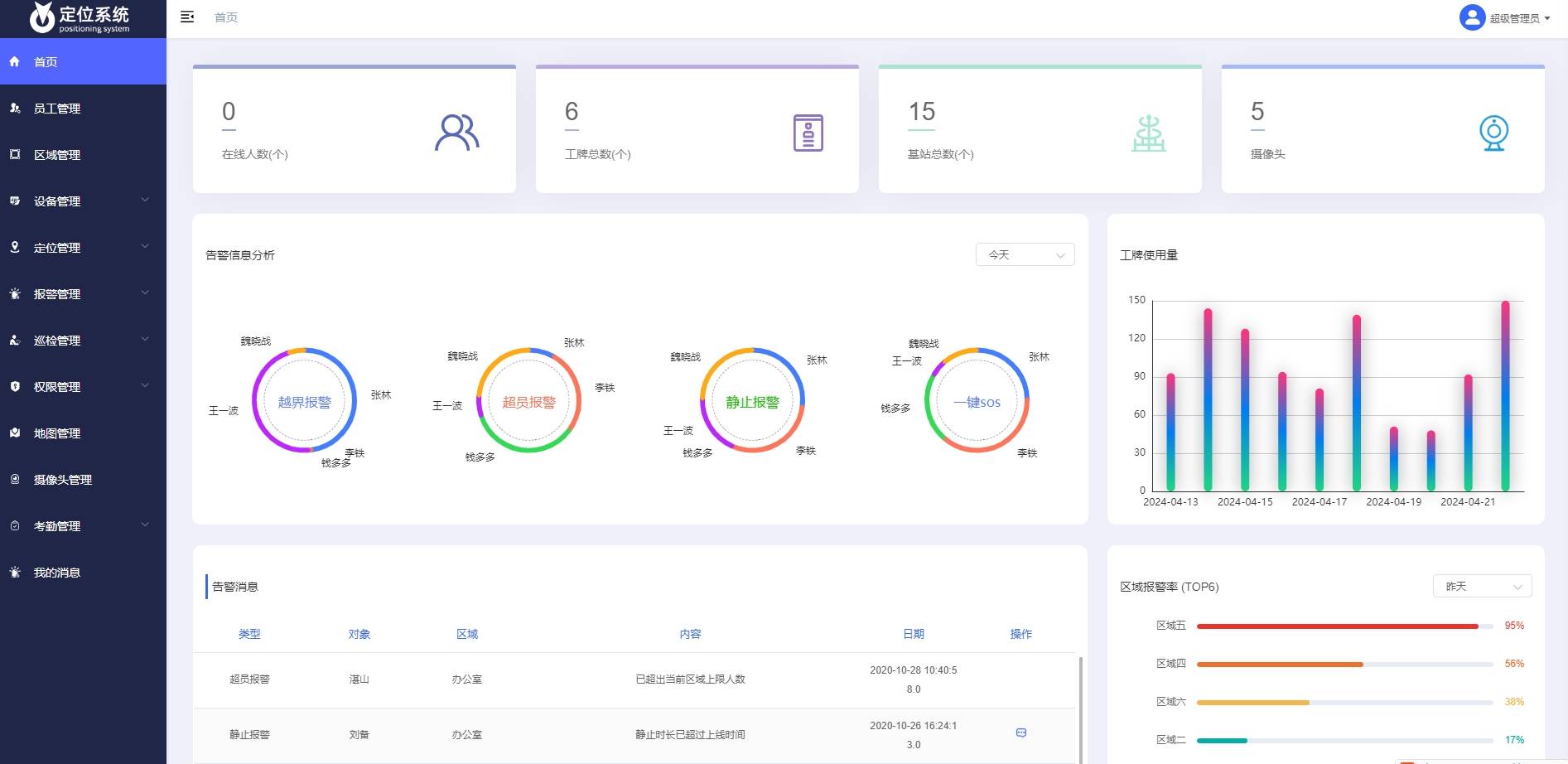
Task: Click 超员报警 in the alert table
Action: (x=249, y=679)
